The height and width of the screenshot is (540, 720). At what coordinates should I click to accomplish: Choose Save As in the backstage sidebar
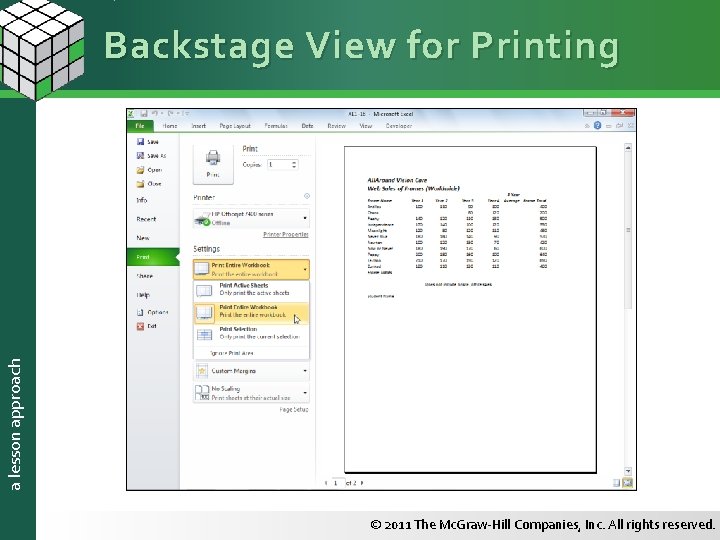[152, 156]
